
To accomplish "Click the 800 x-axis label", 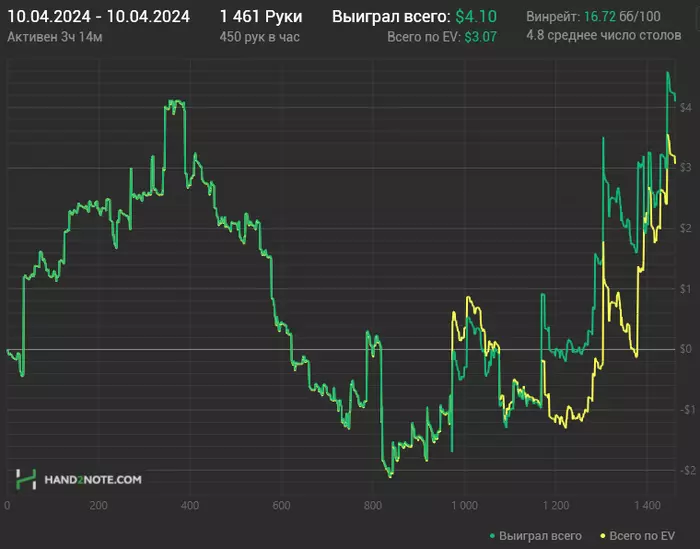I will click(x=373, y=505).
